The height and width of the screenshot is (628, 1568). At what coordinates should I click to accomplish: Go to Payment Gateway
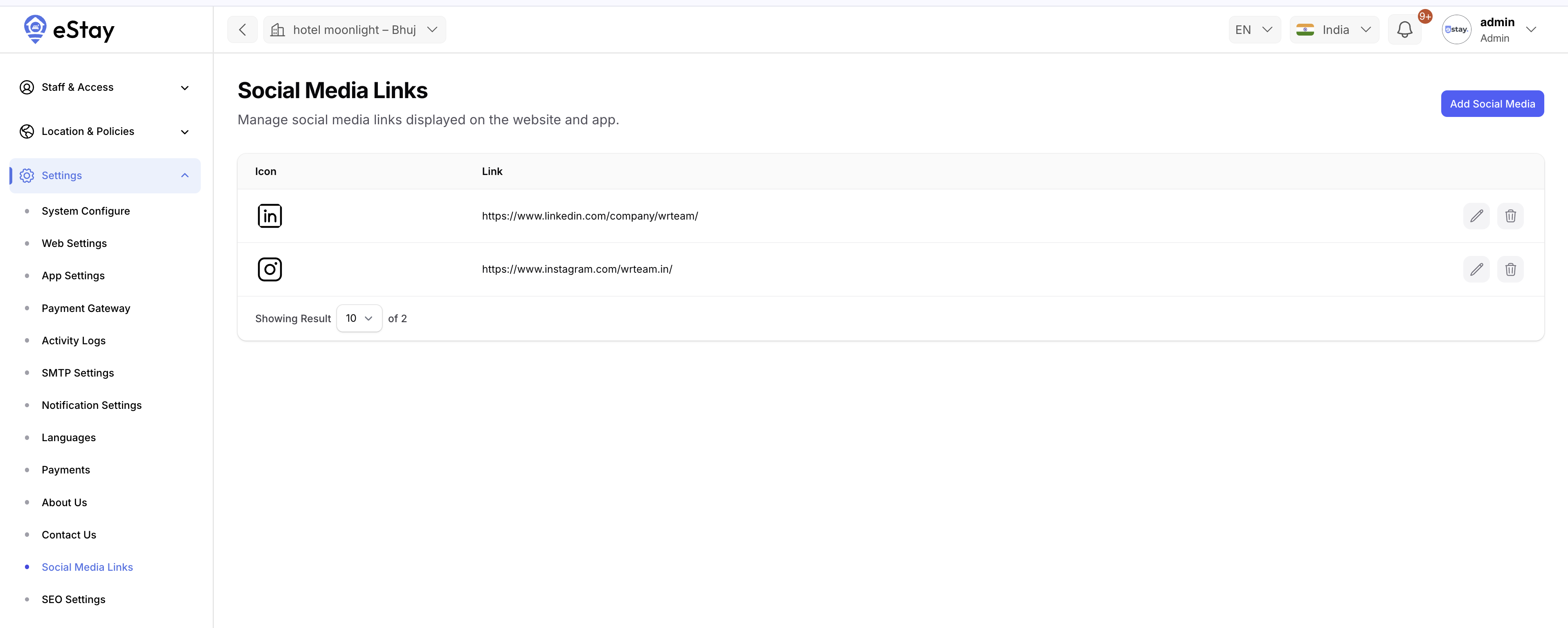tap(86, 309)
